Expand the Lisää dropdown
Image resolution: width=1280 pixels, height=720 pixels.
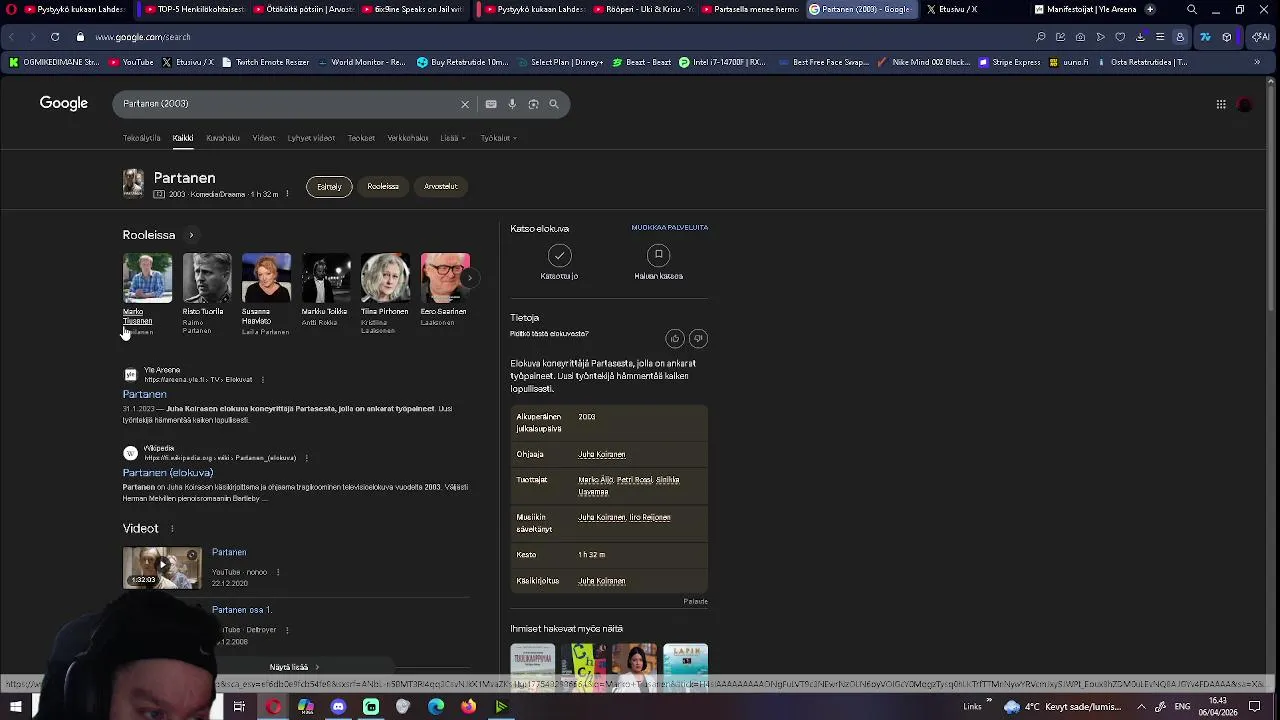[453, 138]
